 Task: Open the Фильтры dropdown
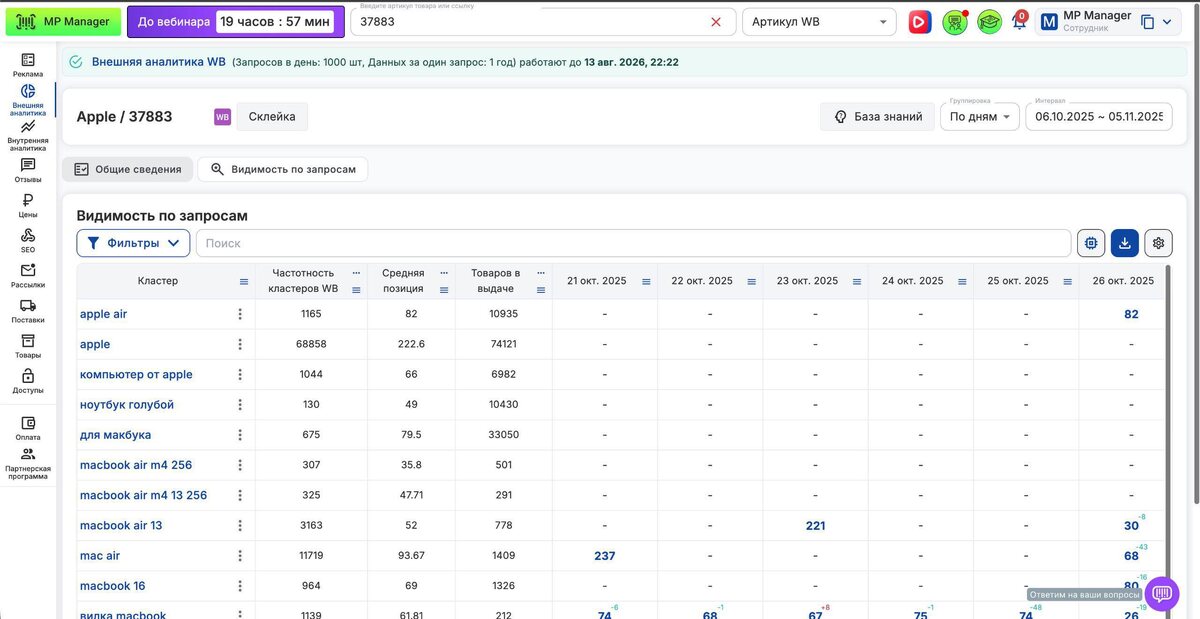pos(133,243)
